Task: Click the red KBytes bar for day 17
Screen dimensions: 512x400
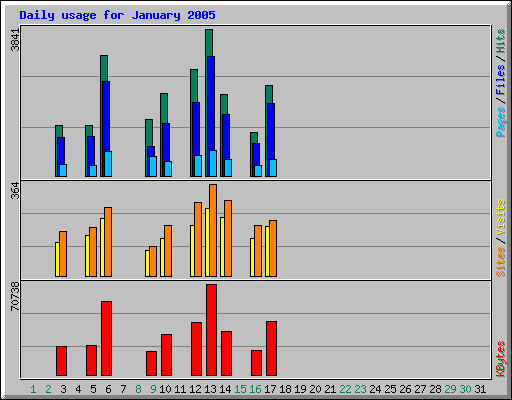Action: click(x=271, y=348)
